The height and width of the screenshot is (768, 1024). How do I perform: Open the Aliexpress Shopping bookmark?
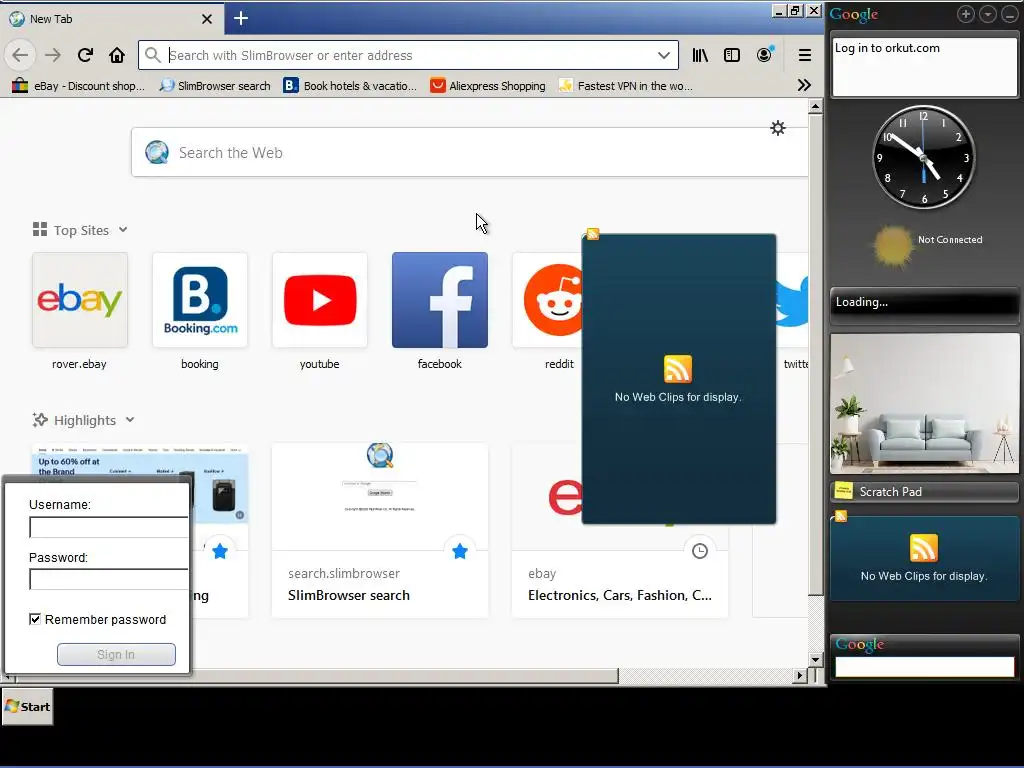[487, 86]
